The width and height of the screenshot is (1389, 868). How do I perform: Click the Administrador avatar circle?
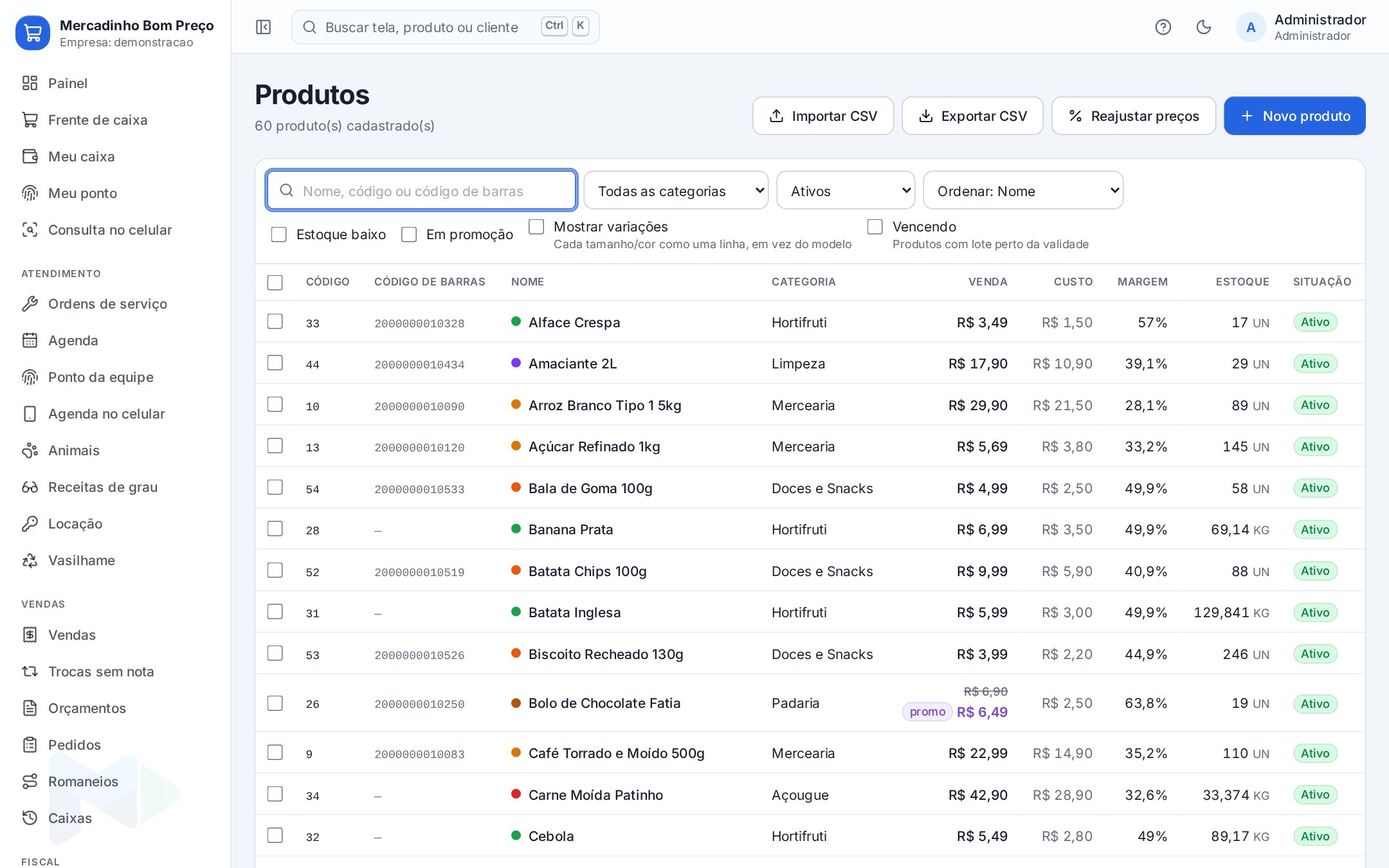pos(1251,27)
